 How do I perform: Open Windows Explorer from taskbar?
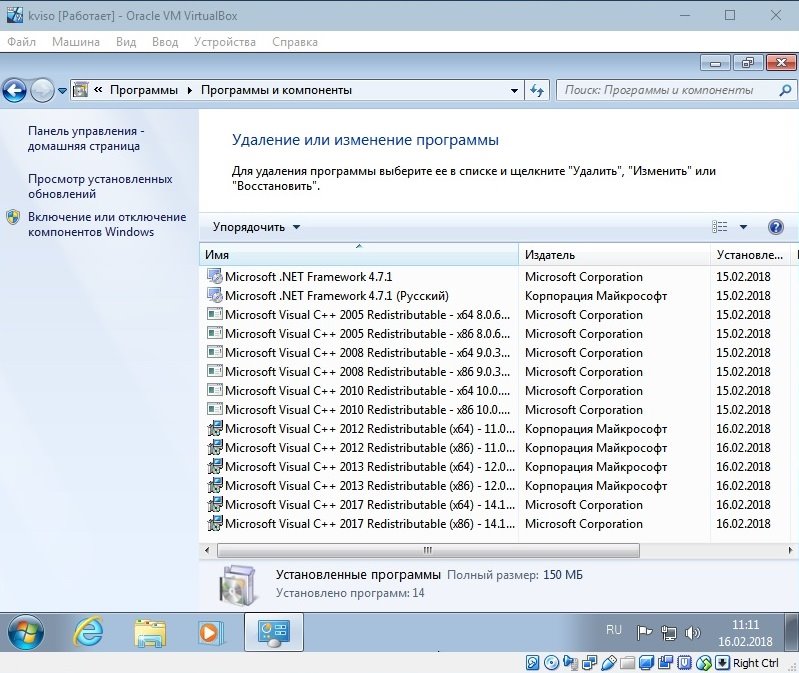pos(150,633)
